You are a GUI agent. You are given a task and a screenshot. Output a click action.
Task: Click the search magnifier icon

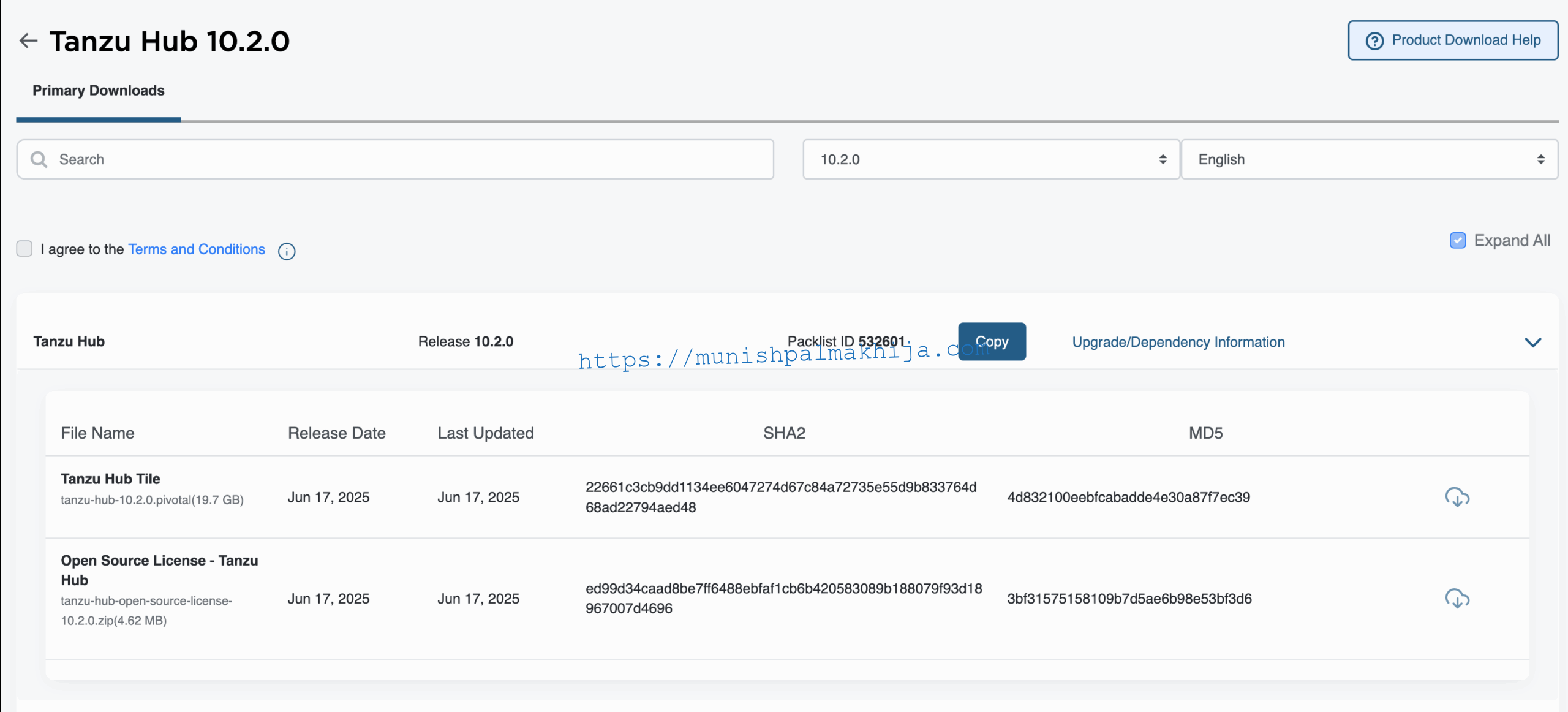(x=39, y=159)
